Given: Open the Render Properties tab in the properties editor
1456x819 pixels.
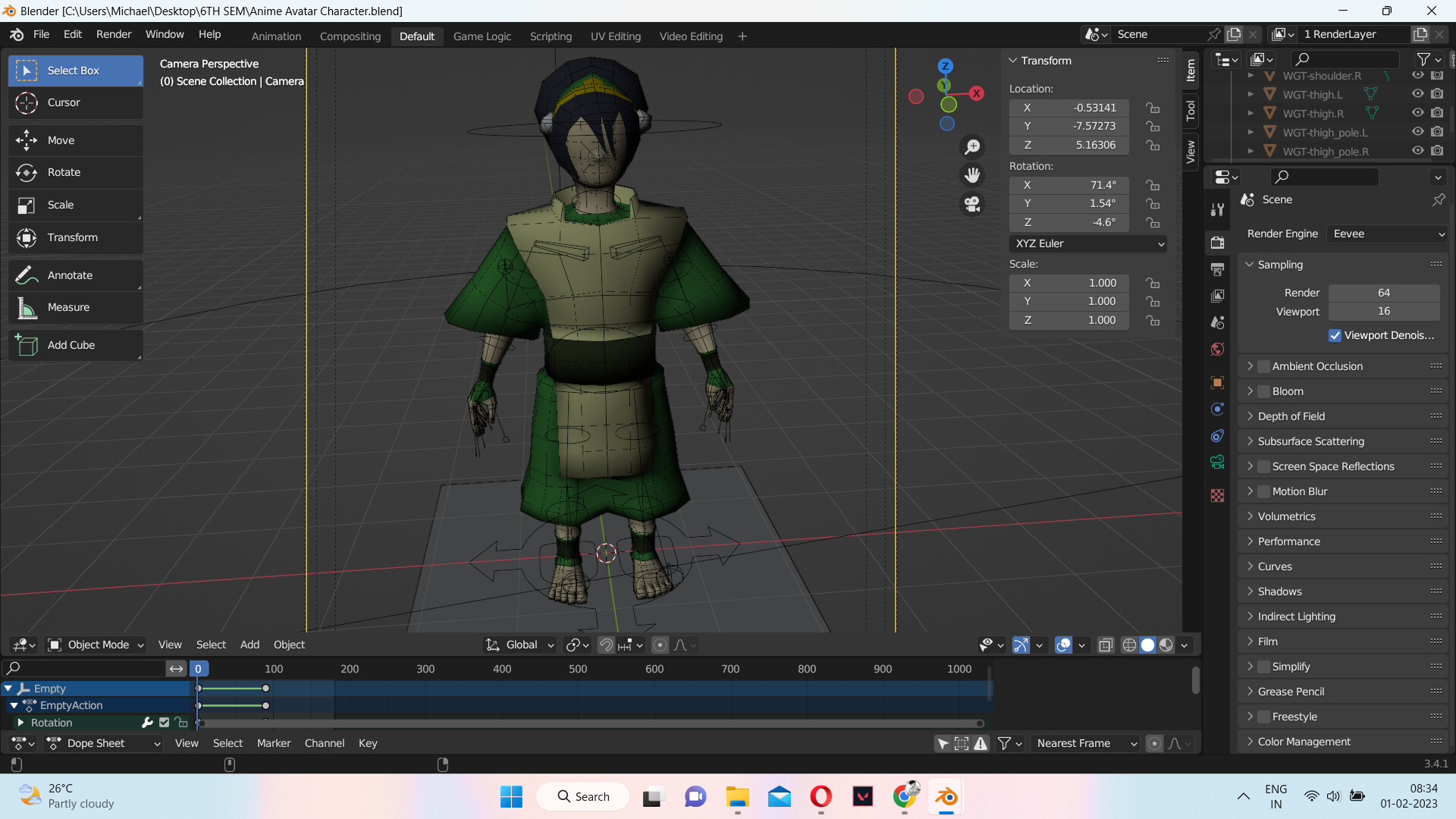Looking at the screenshot, I should [1217, 242].
